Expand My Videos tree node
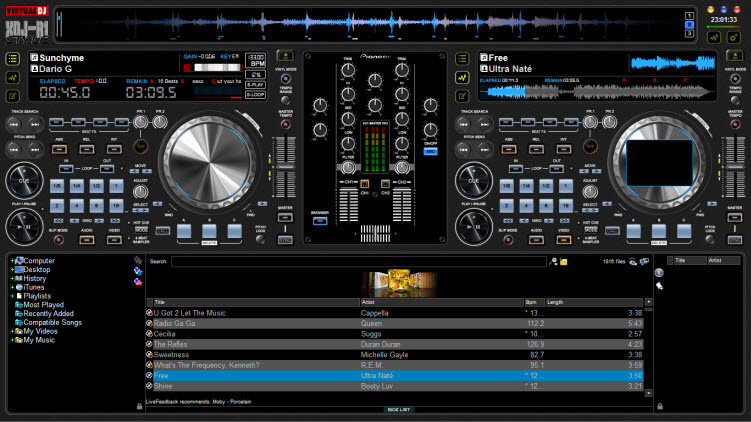751x422 pixels. (x=12, y=331)
